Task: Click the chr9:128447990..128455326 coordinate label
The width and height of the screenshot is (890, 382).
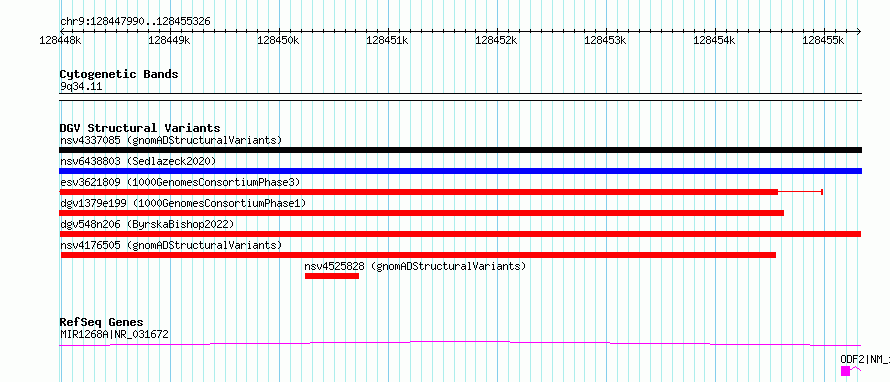Action: [135, 22]
